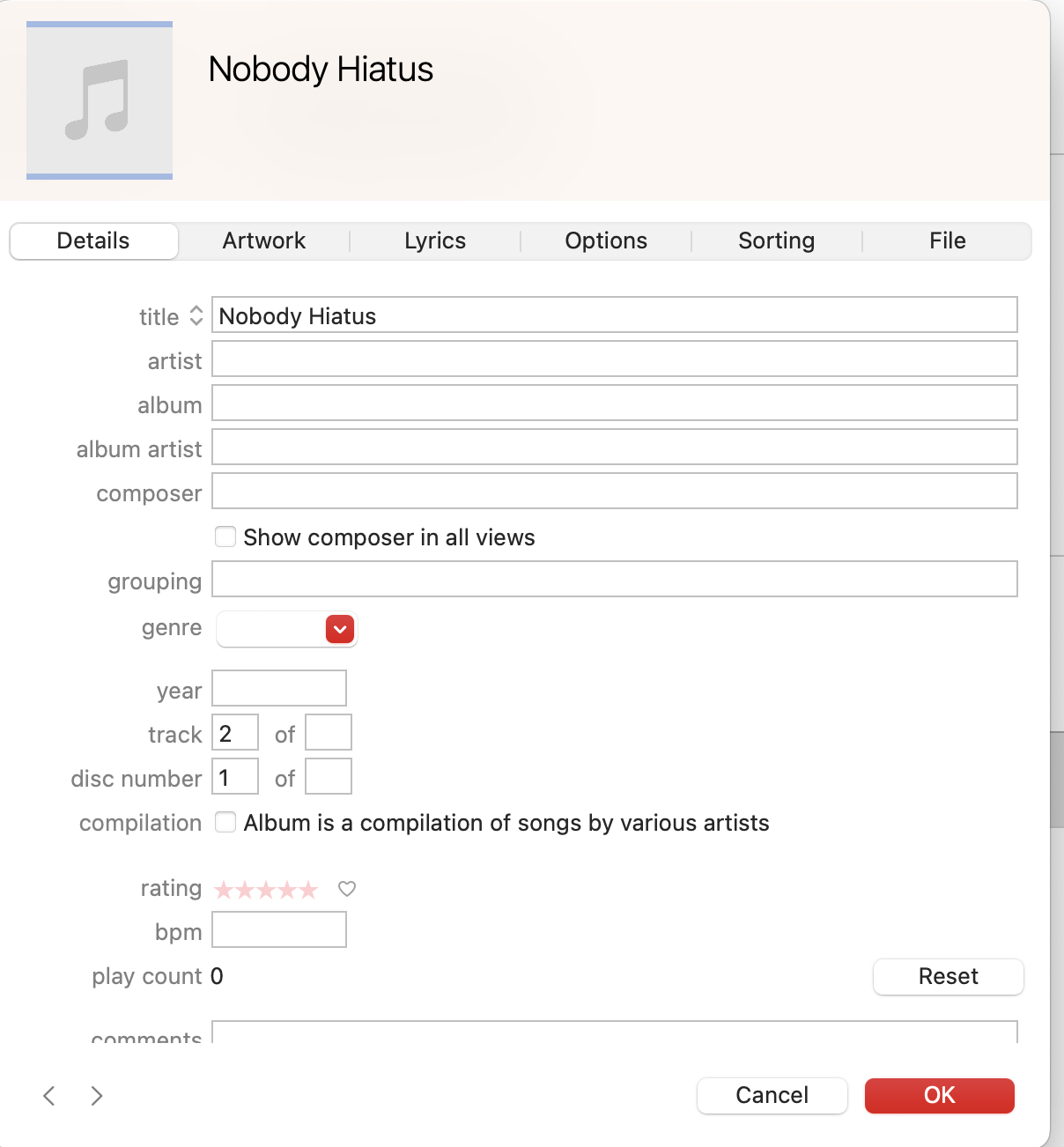This screenshot has width=1064, height=1147.
Task: Set the five-star rating
Action: pyautogui.click(x=308, y=890)
